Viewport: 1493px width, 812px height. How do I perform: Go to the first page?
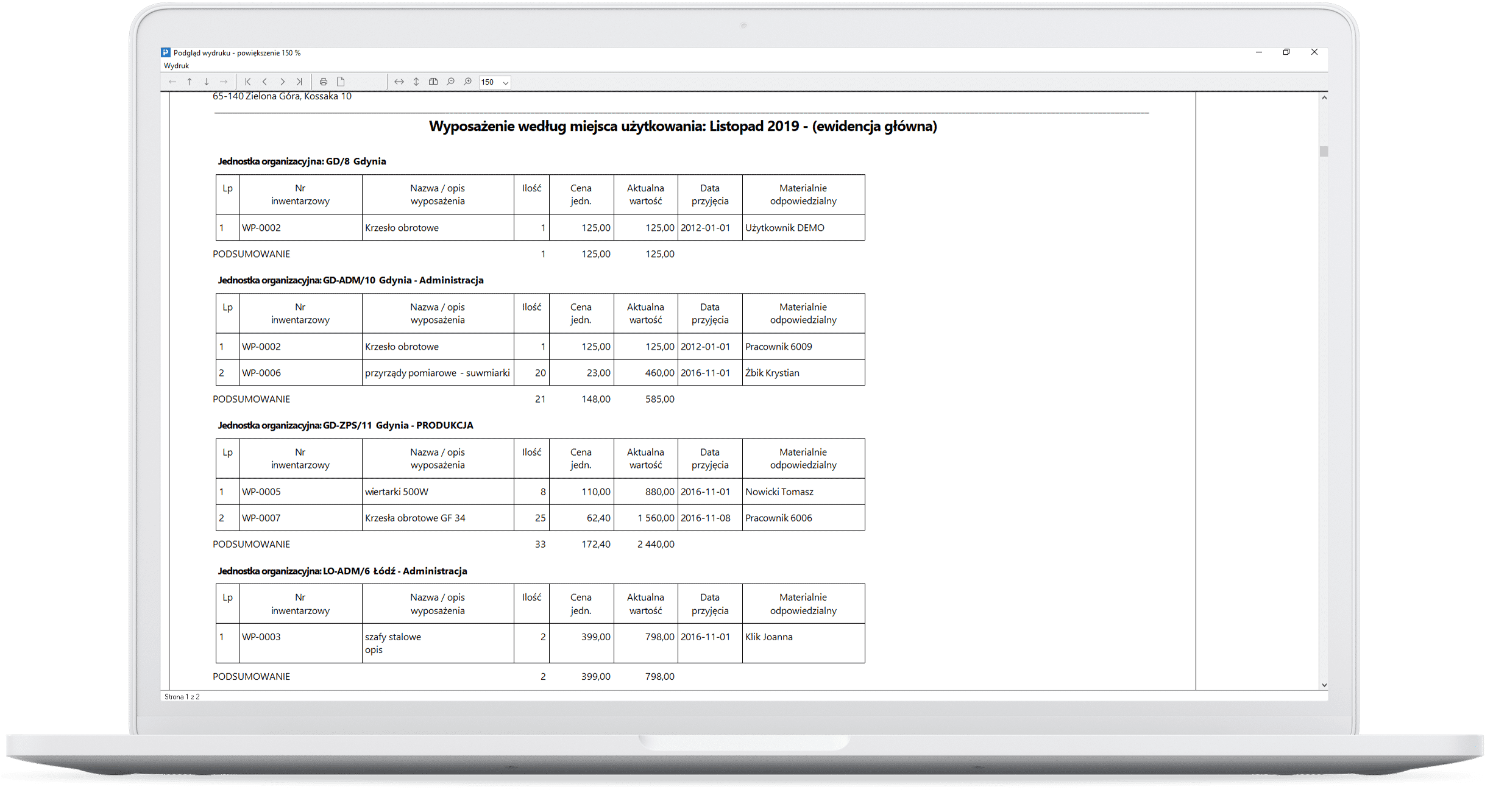click(248, 82)
